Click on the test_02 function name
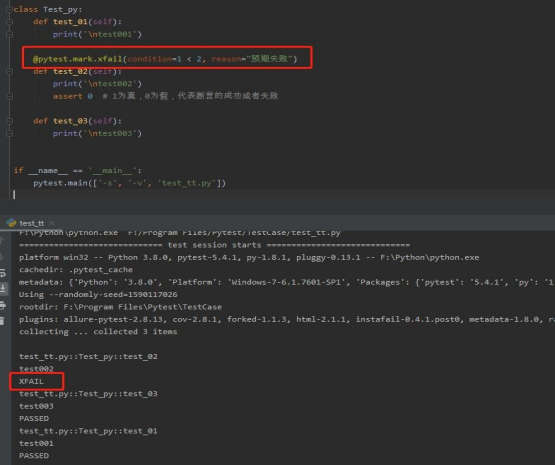This screenshot has width=555, height=465. click(x=70, y=71)
